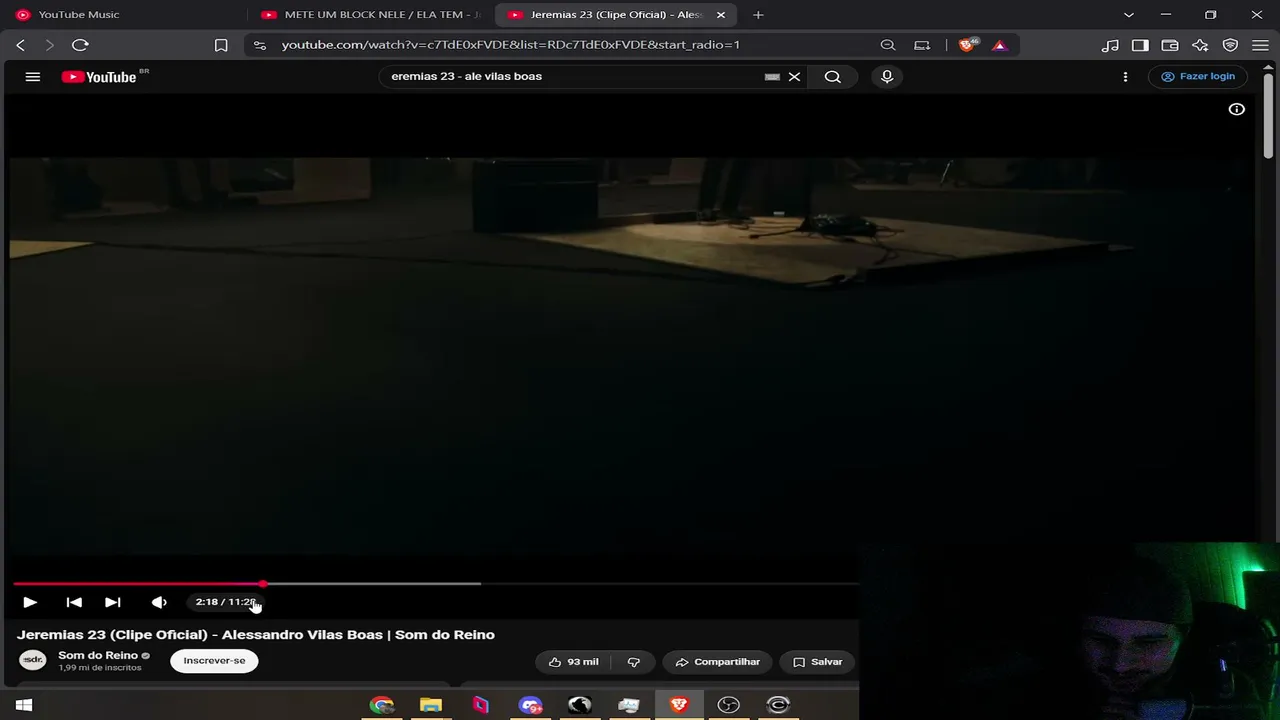This screenshot has height=720, width=1280.
Task: Open the on-screen keyboard in search box
Action: click(772, 77)
